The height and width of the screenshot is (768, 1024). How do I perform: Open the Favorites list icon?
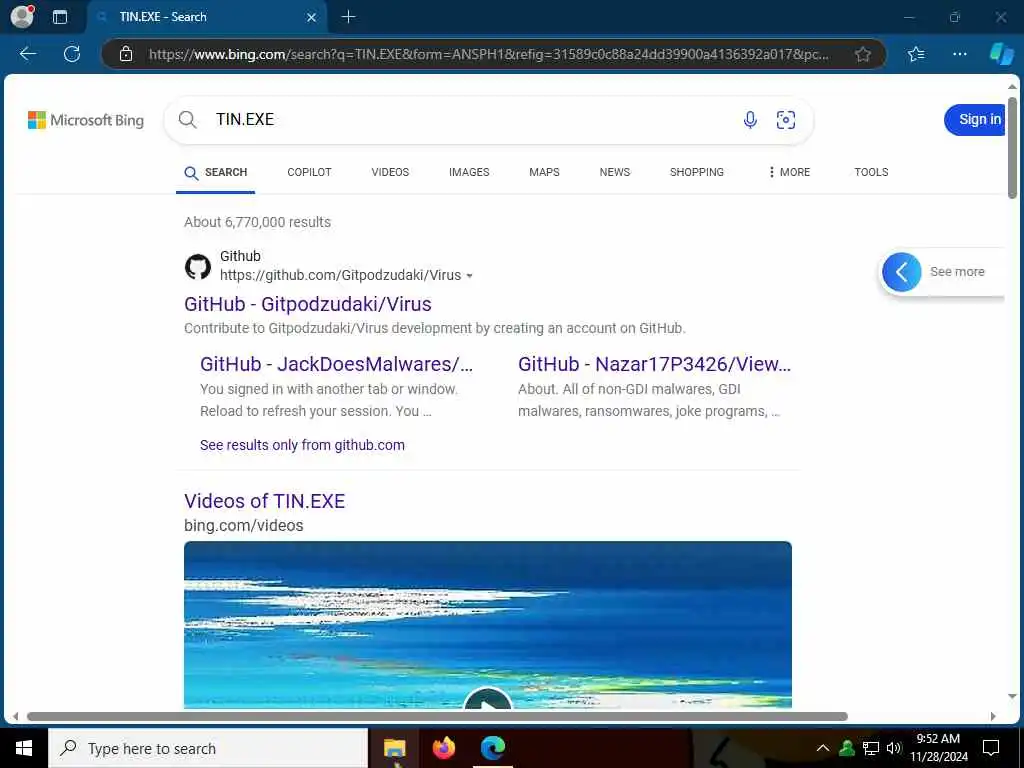(x=916, y=54)
